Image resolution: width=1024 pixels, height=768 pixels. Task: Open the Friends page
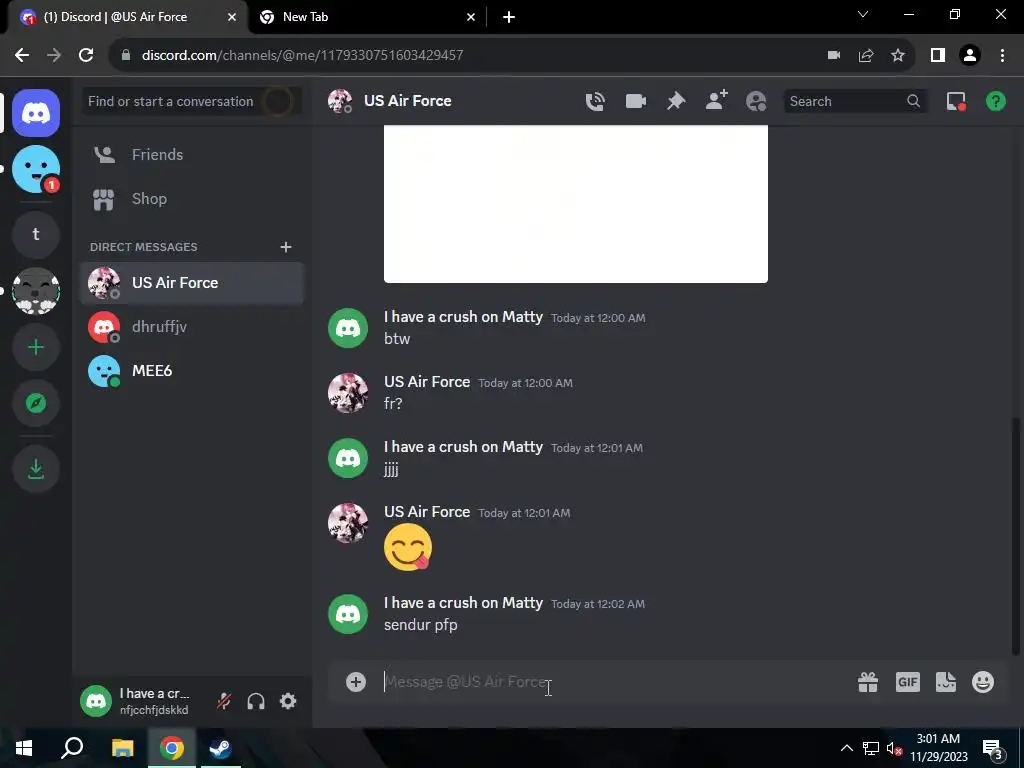coord(192,155)
